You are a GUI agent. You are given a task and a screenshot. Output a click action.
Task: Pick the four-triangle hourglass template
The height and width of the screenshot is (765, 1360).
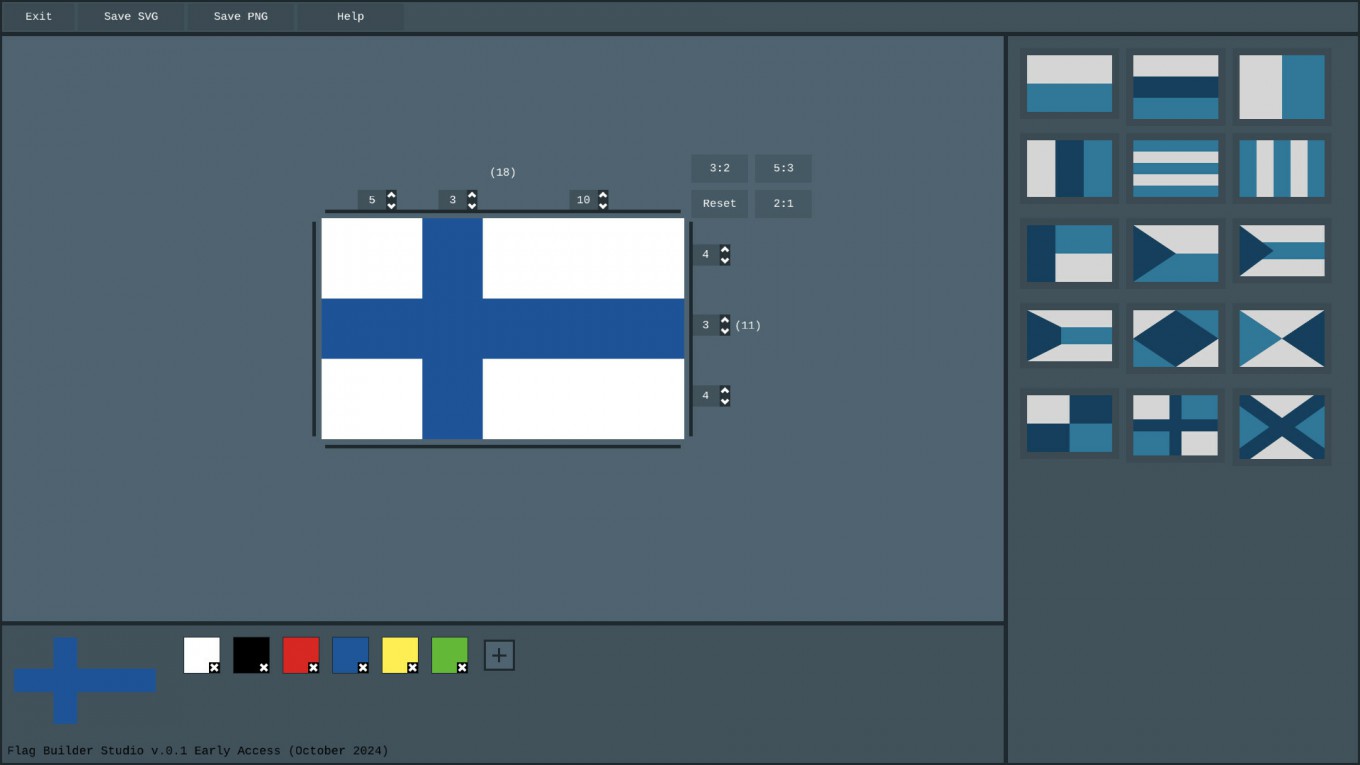1281,338
